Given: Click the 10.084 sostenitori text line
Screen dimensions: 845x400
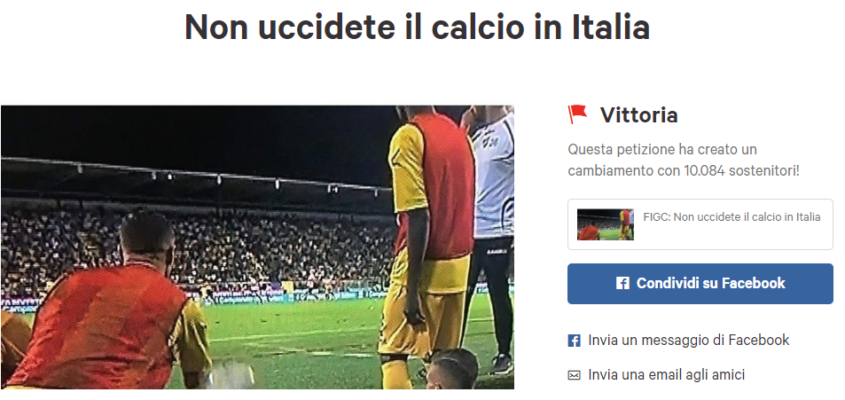Looking at the screenshot, I should (683, 171).
